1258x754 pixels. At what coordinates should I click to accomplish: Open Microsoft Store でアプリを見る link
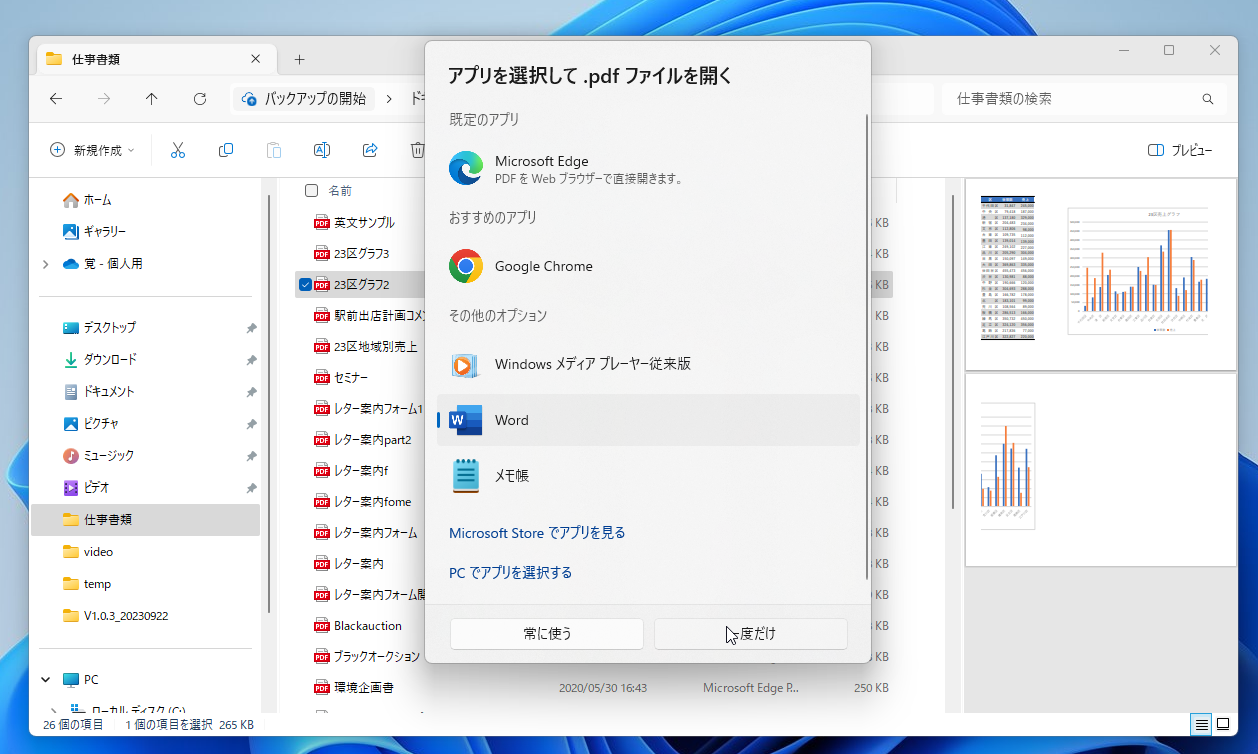click(x=537, y=533)
